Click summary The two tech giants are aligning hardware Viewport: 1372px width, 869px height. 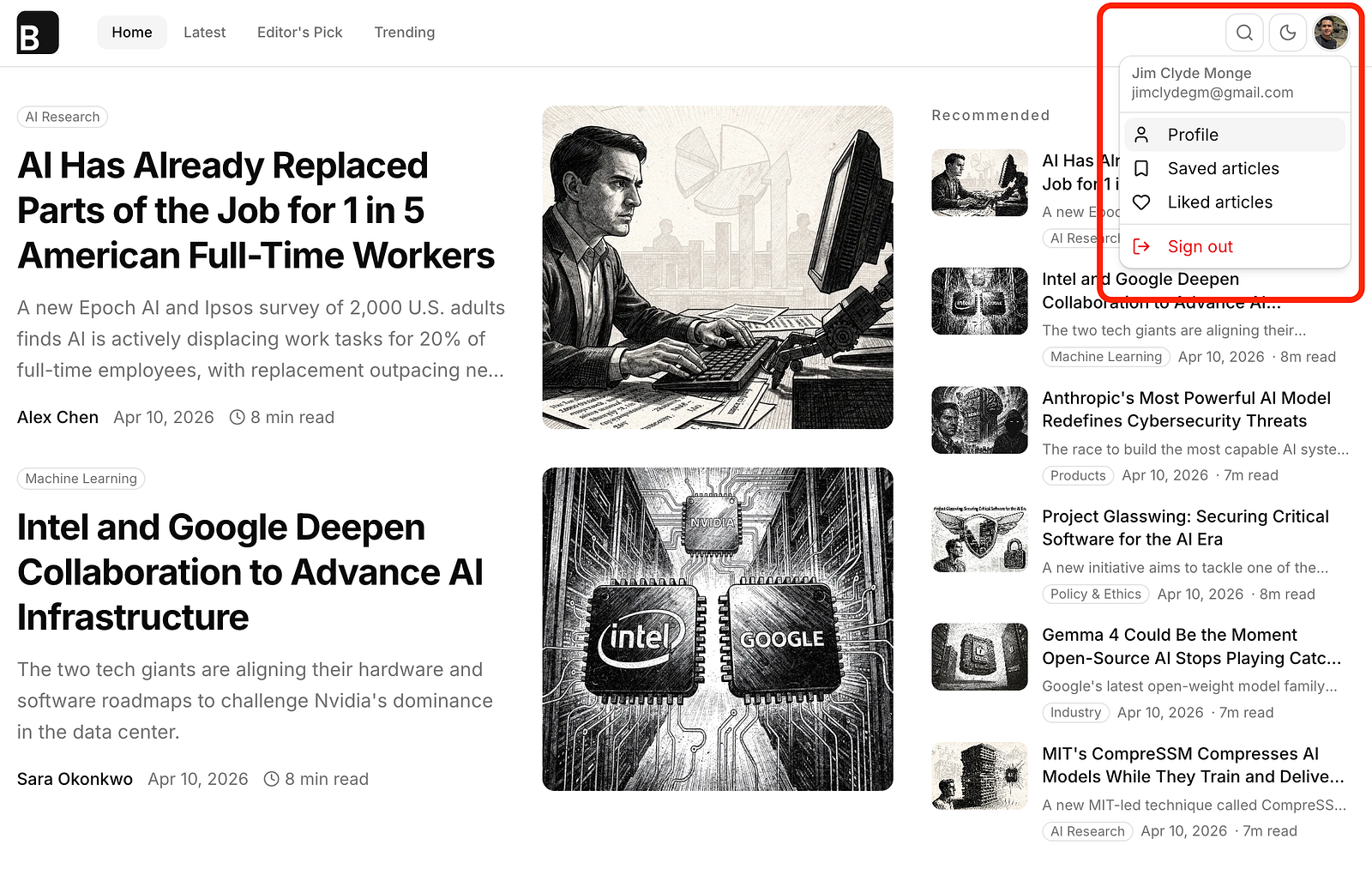256,702
